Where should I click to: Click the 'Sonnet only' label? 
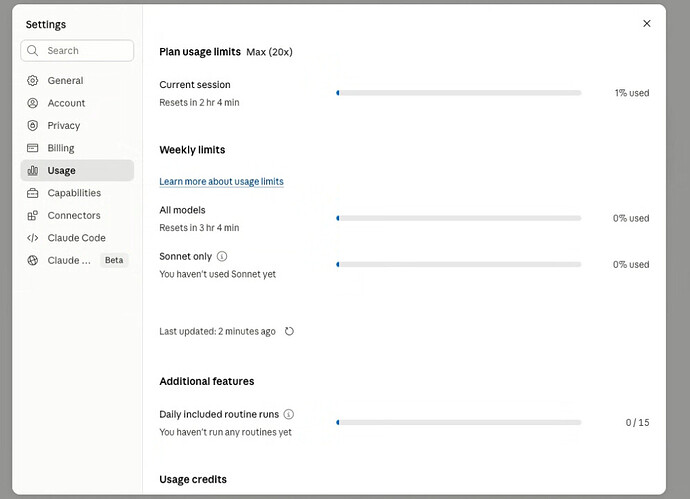tap(186, 257)
